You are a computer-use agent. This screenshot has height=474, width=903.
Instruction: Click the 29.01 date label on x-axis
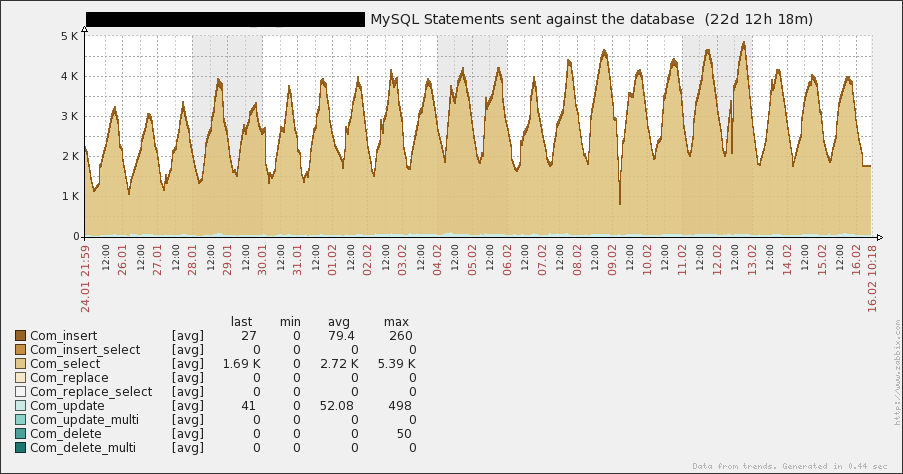(x=227, y=260)
